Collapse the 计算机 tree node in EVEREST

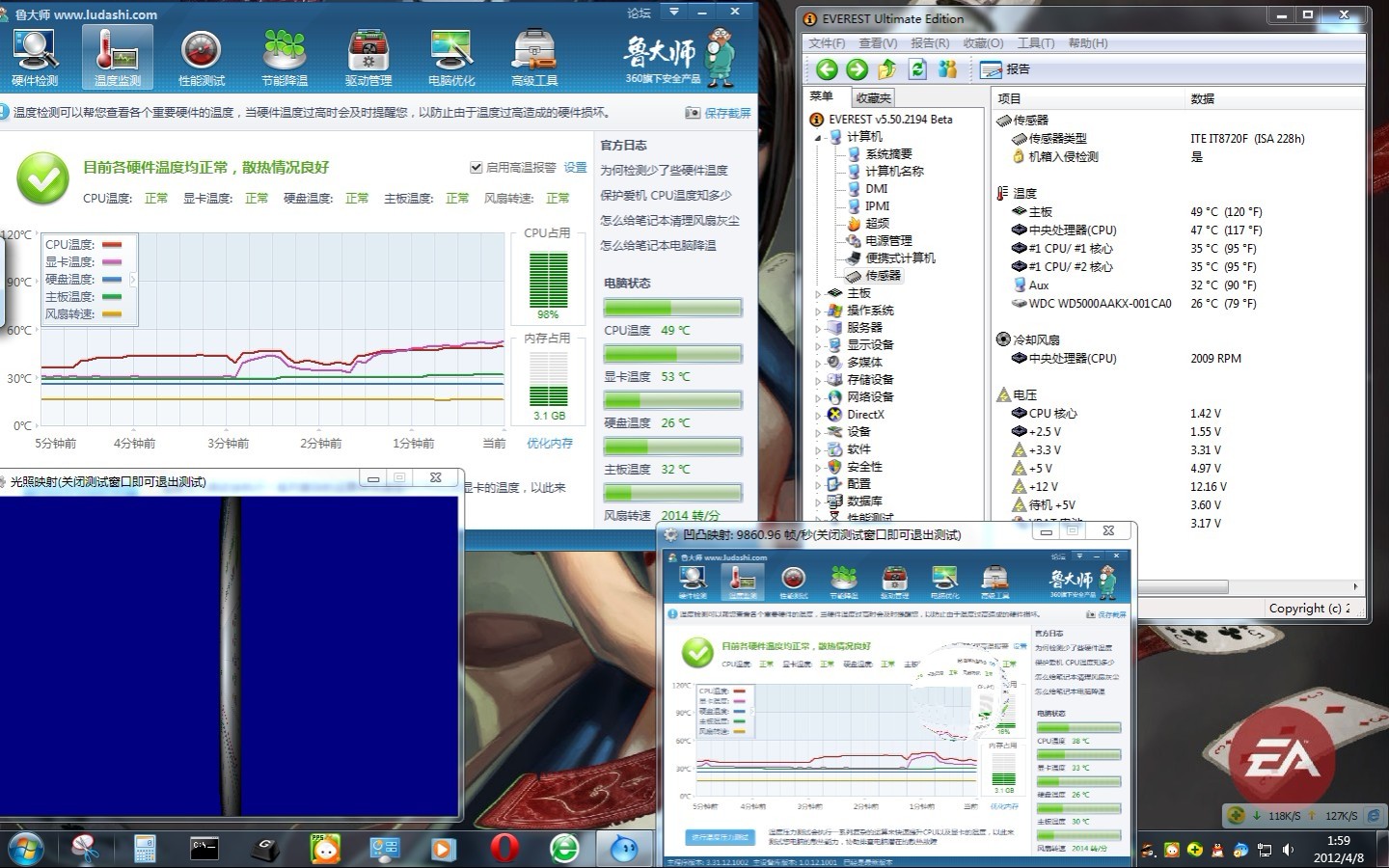point(818,137)
